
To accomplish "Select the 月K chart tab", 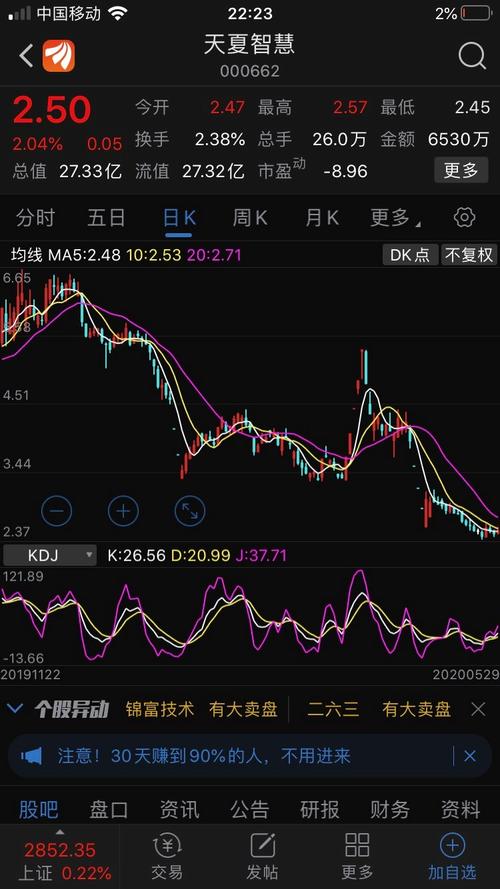I will (322, 218).
